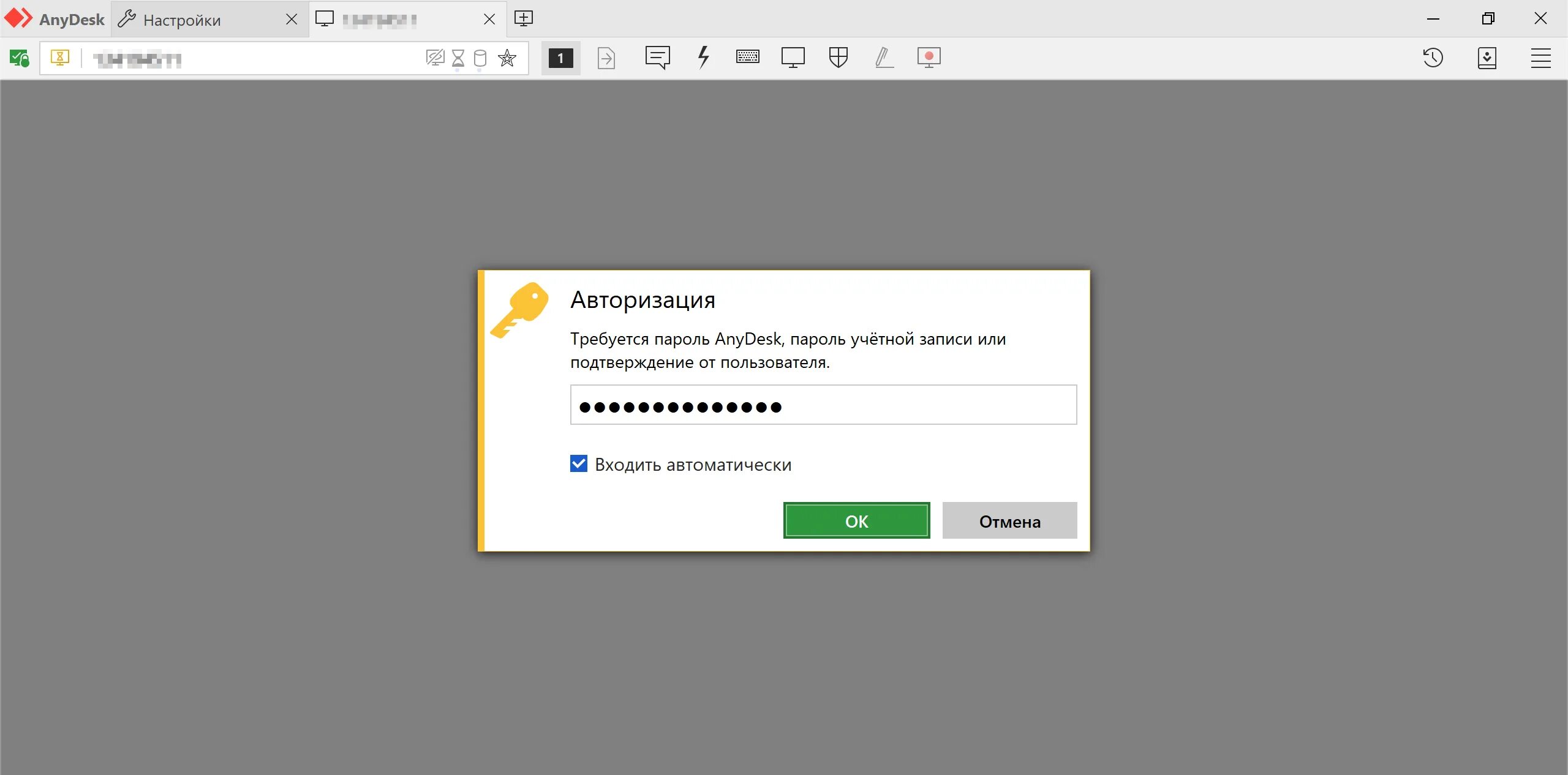Close the remote session tab
The width and height of the screenshot is (1568, 775).
489,20
